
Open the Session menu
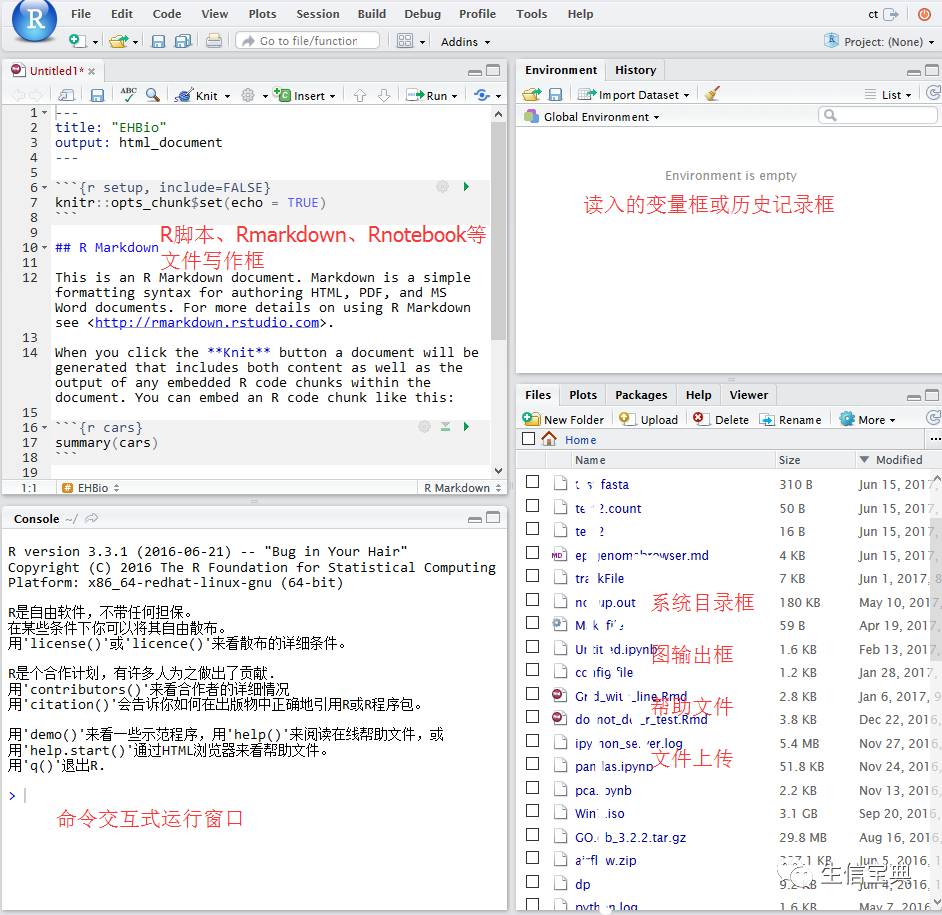pos(317,14)
